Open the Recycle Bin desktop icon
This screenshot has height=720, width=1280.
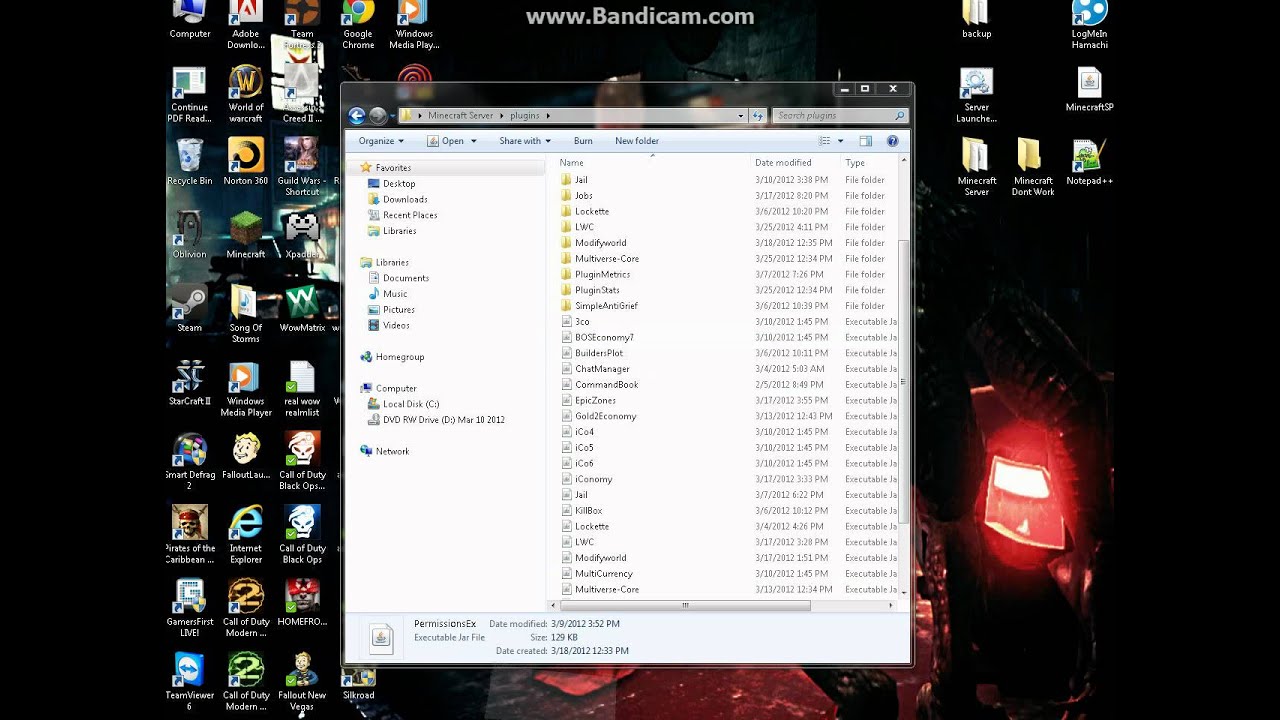189,162
